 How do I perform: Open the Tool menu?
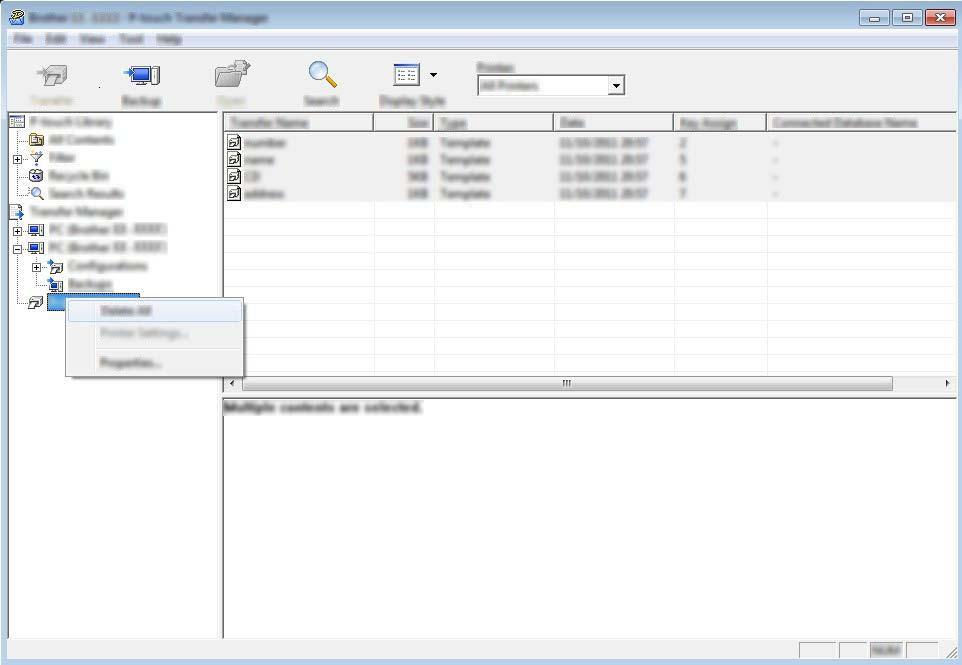click(131, 39)
